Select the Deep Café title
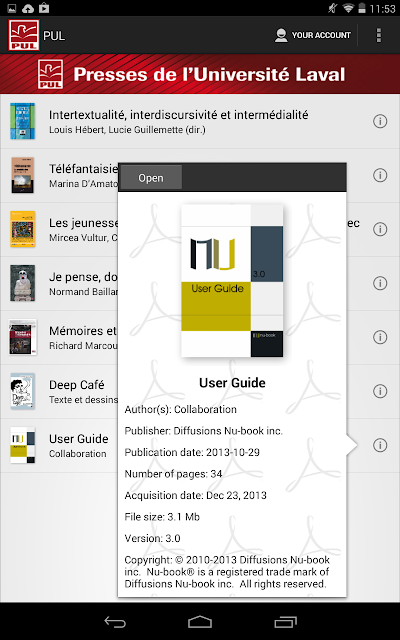 pyautogui.click(x=77, y=385)
